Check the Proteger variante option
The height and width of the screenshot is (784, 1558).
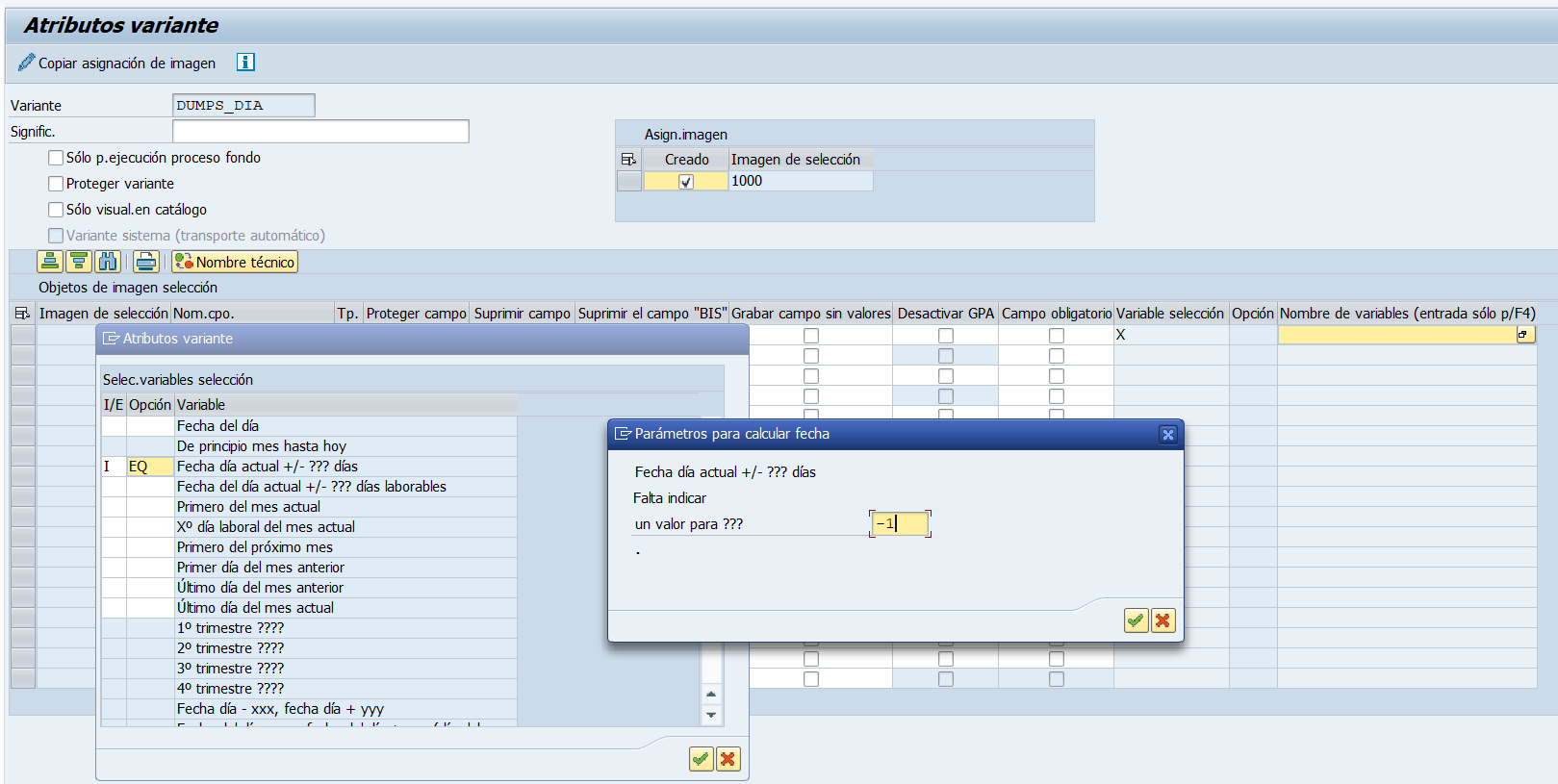pyautogui.click(x=56, y=184)
